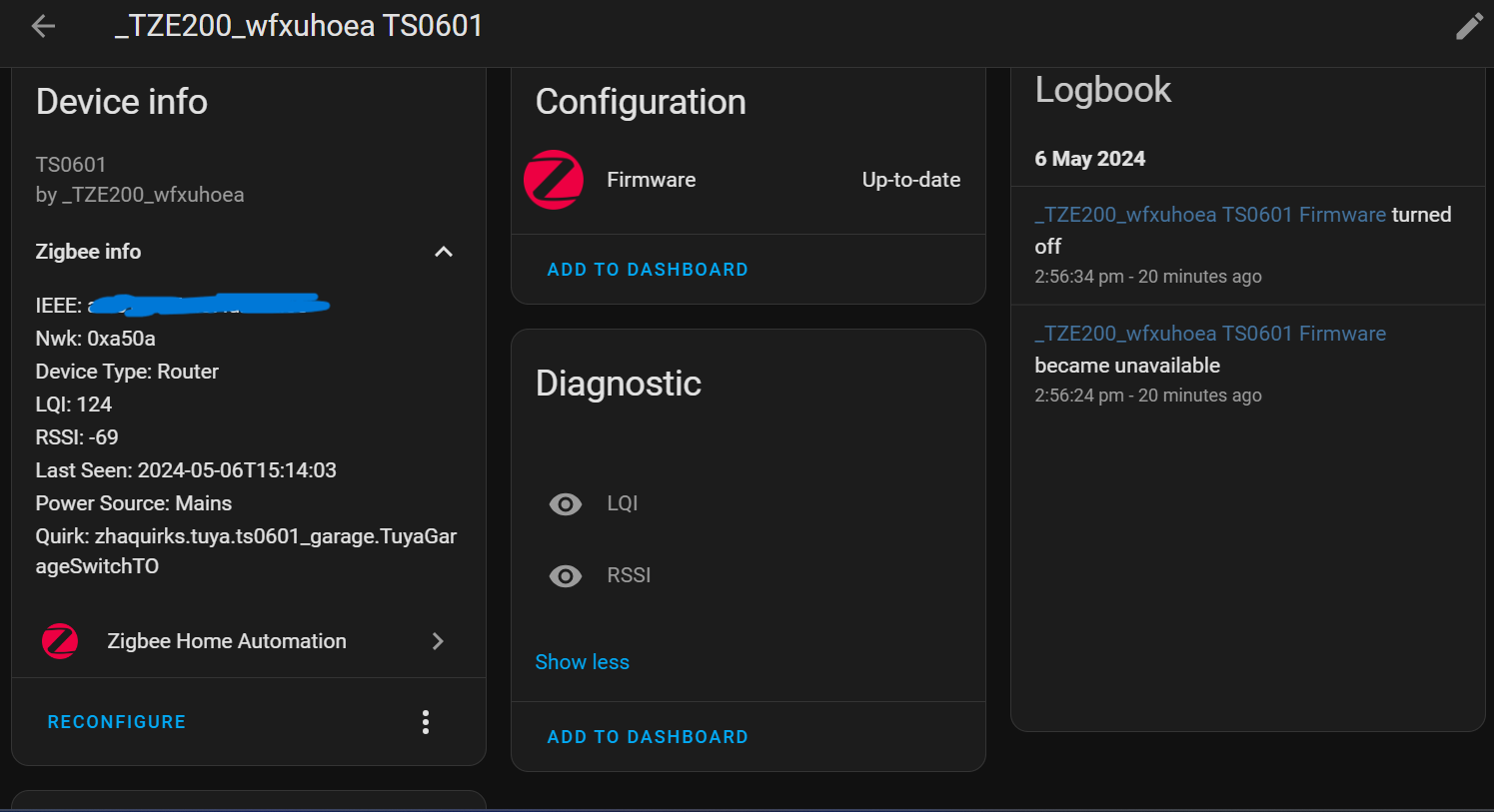Add Diagnostic entities to dashboard
The height and width of the screenshot is (812, 1494).
(648, 737)
